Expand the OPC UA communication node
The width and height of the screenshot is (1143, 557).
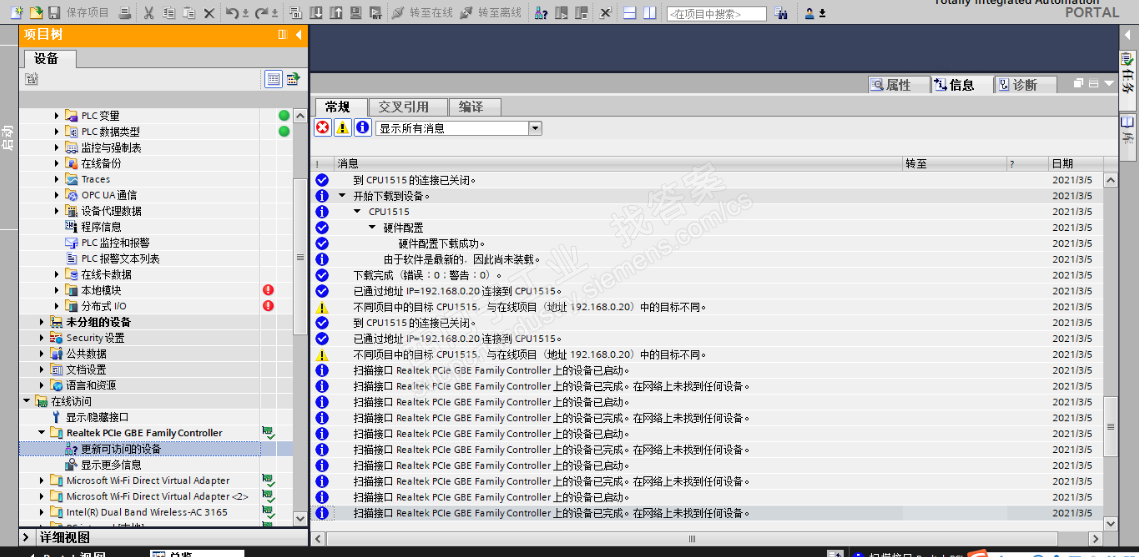coord(57,195)
